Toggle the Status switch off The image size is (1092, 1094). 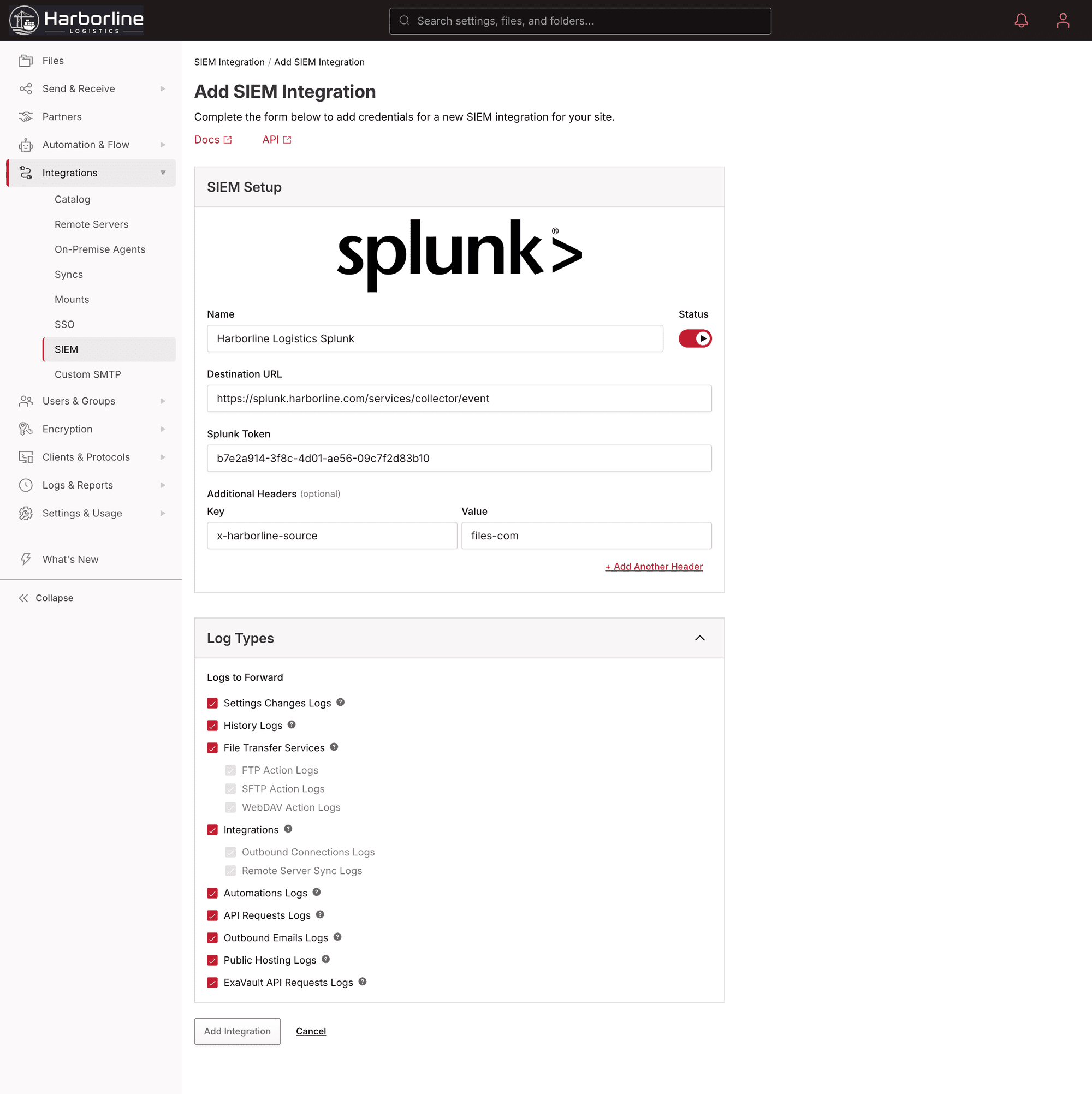click(x=695, y=338)
